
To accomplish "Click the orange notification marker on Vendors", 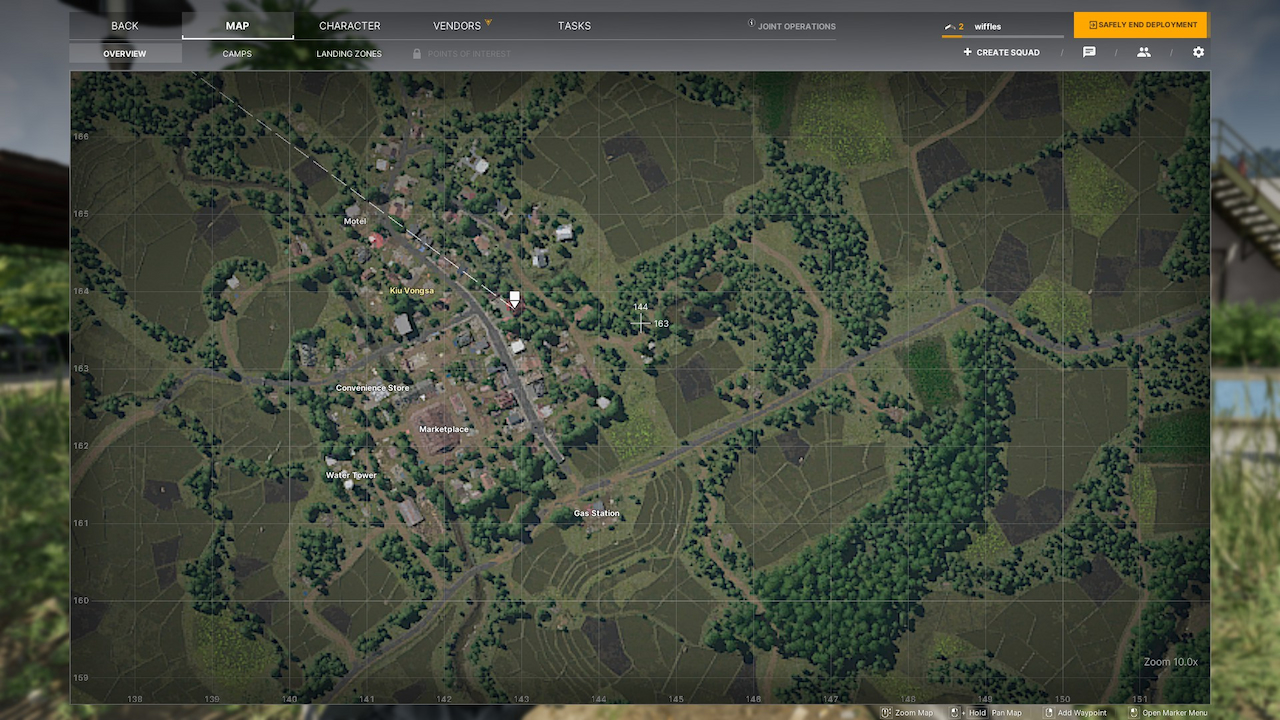I will pos(489,22).
